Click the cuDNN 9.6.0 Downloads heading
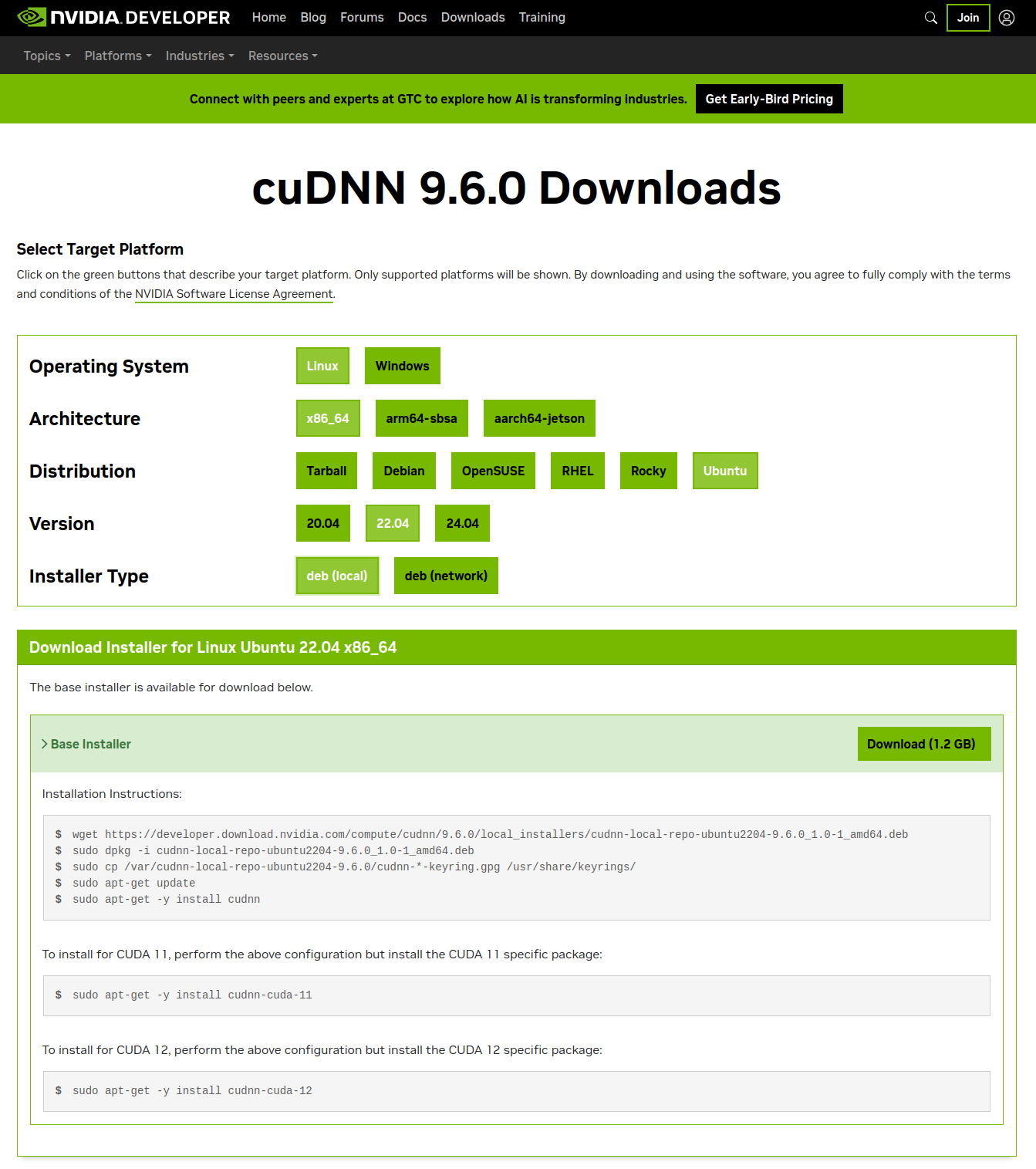Viewport: 1036px width, 1169px height. coord(517,188)
